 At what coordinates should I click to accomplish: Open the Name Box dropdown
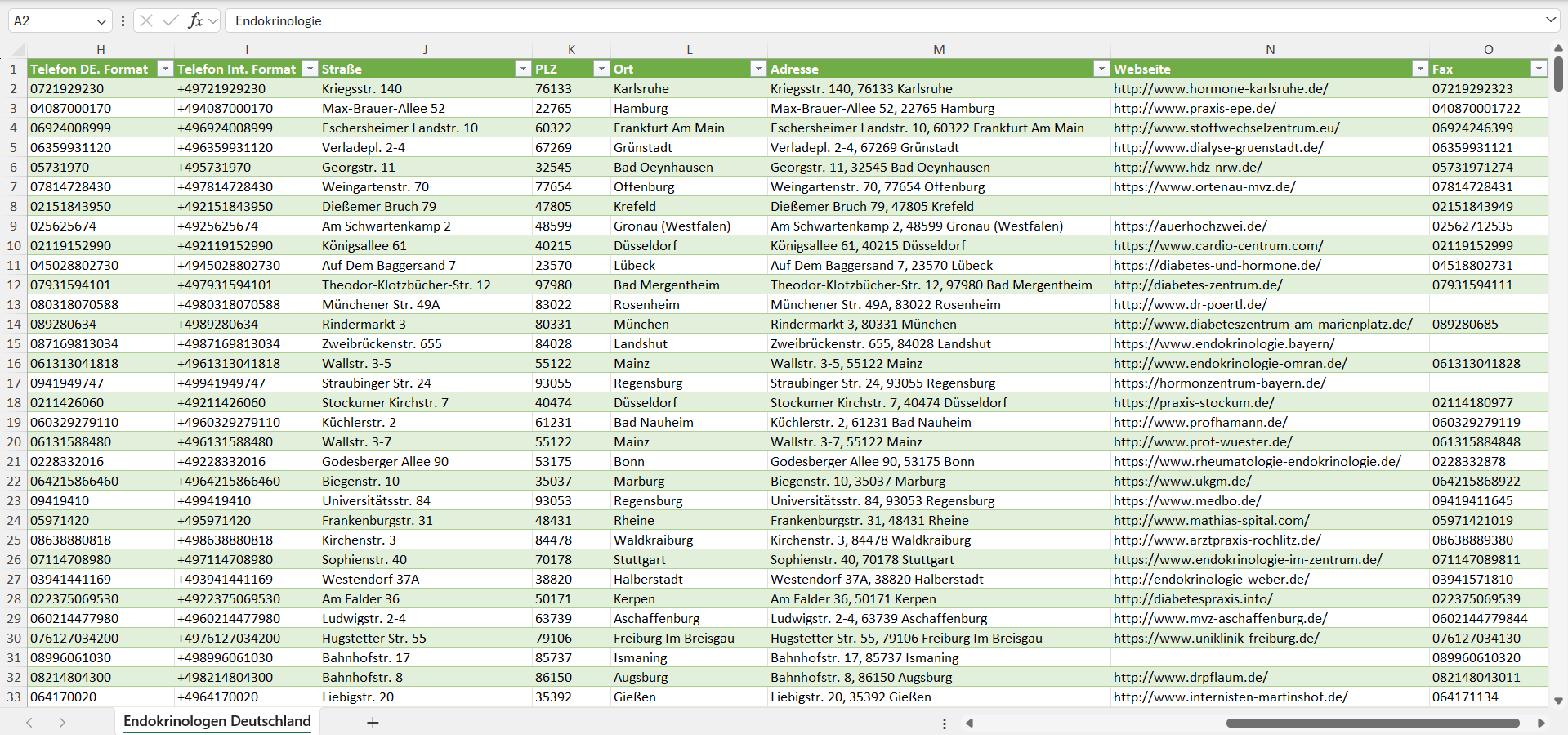tap(101, 21)
